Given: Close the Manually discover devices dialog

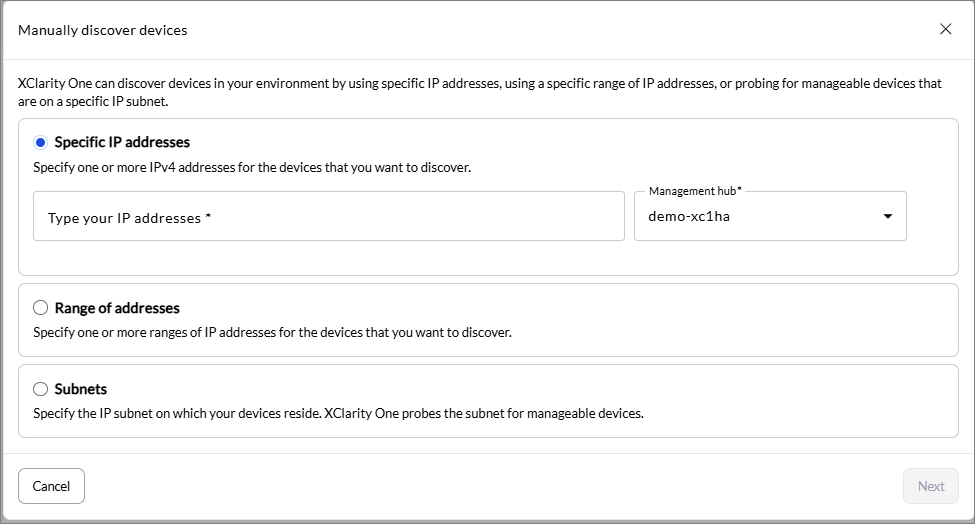Looking at the screenshot, I should [945, 29].
